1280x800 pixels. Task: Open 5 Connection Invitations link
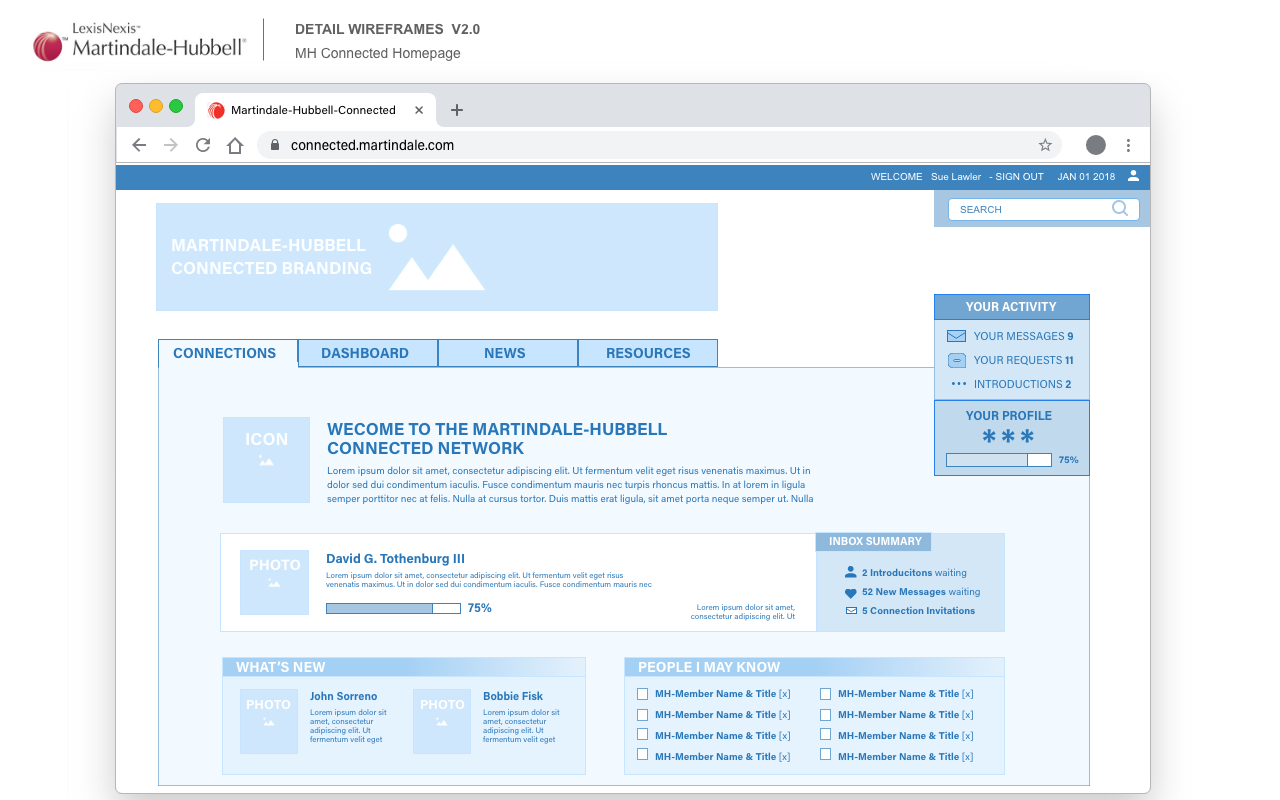918,611
